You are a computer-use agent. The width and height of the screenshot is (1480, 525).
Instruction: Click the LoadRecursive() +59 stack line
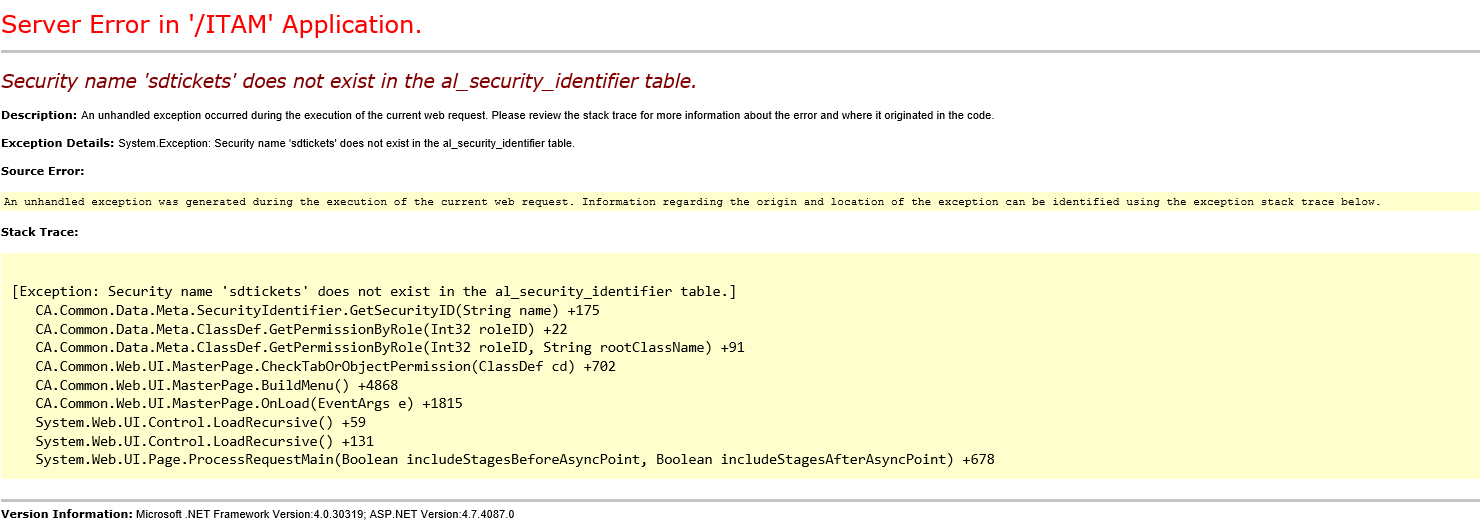click(x=201, y=422)
